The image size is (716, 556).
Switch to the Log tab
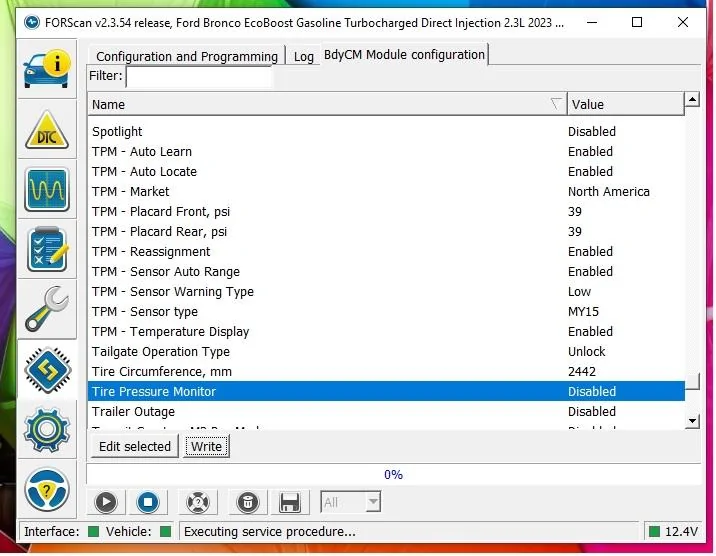(304, 57)
